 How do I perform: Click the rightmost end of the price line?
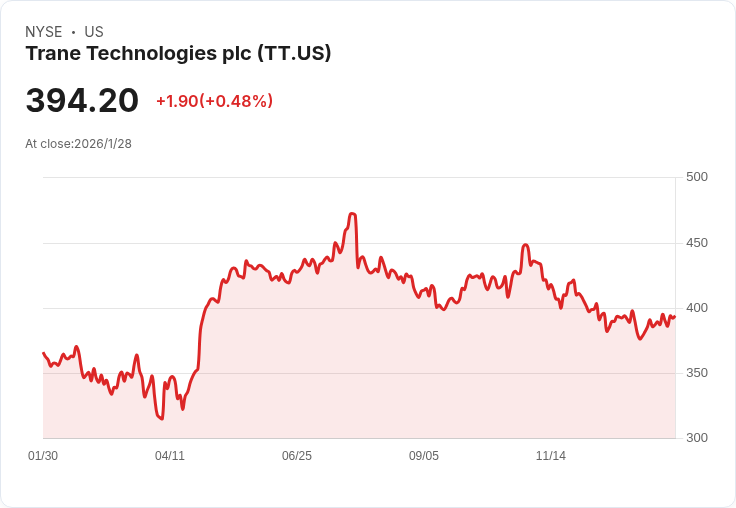[x=675, y=317]
